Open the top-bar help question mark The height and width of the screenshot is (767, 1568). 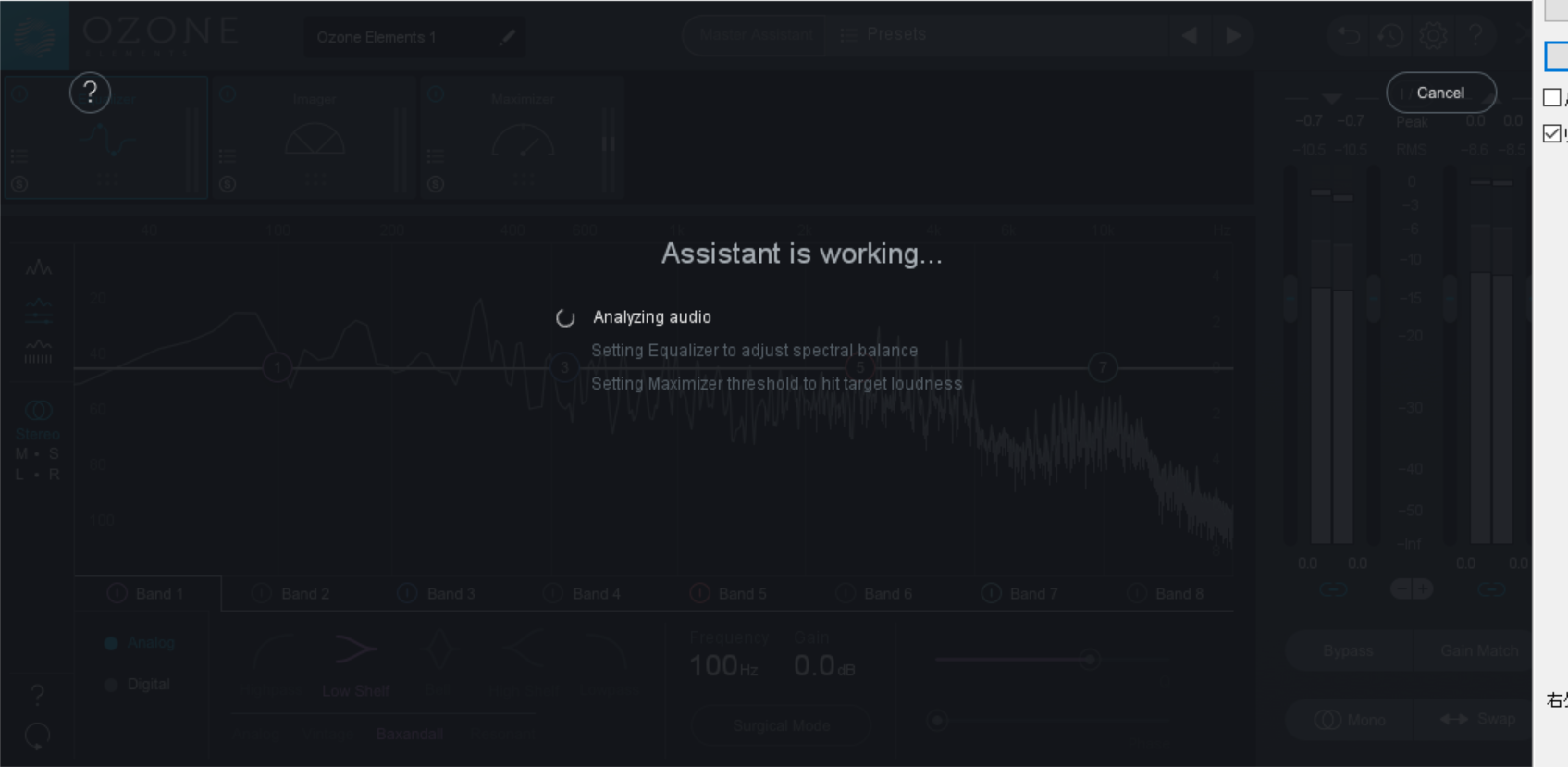click(1476, 35)
